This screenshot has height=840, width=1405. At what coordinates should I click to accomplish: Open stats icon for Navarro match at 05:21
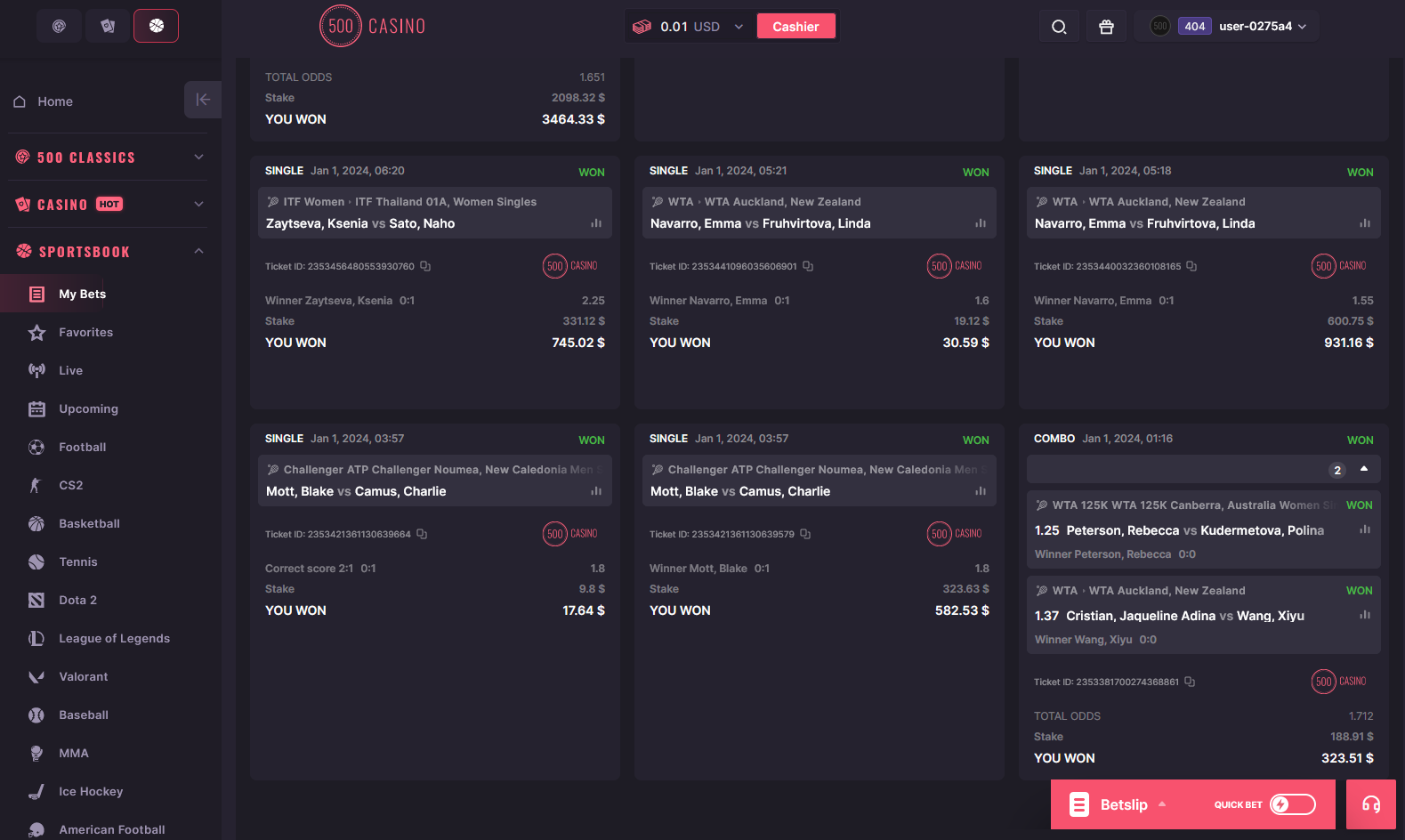pyautogui.click(x=981, y=223)
